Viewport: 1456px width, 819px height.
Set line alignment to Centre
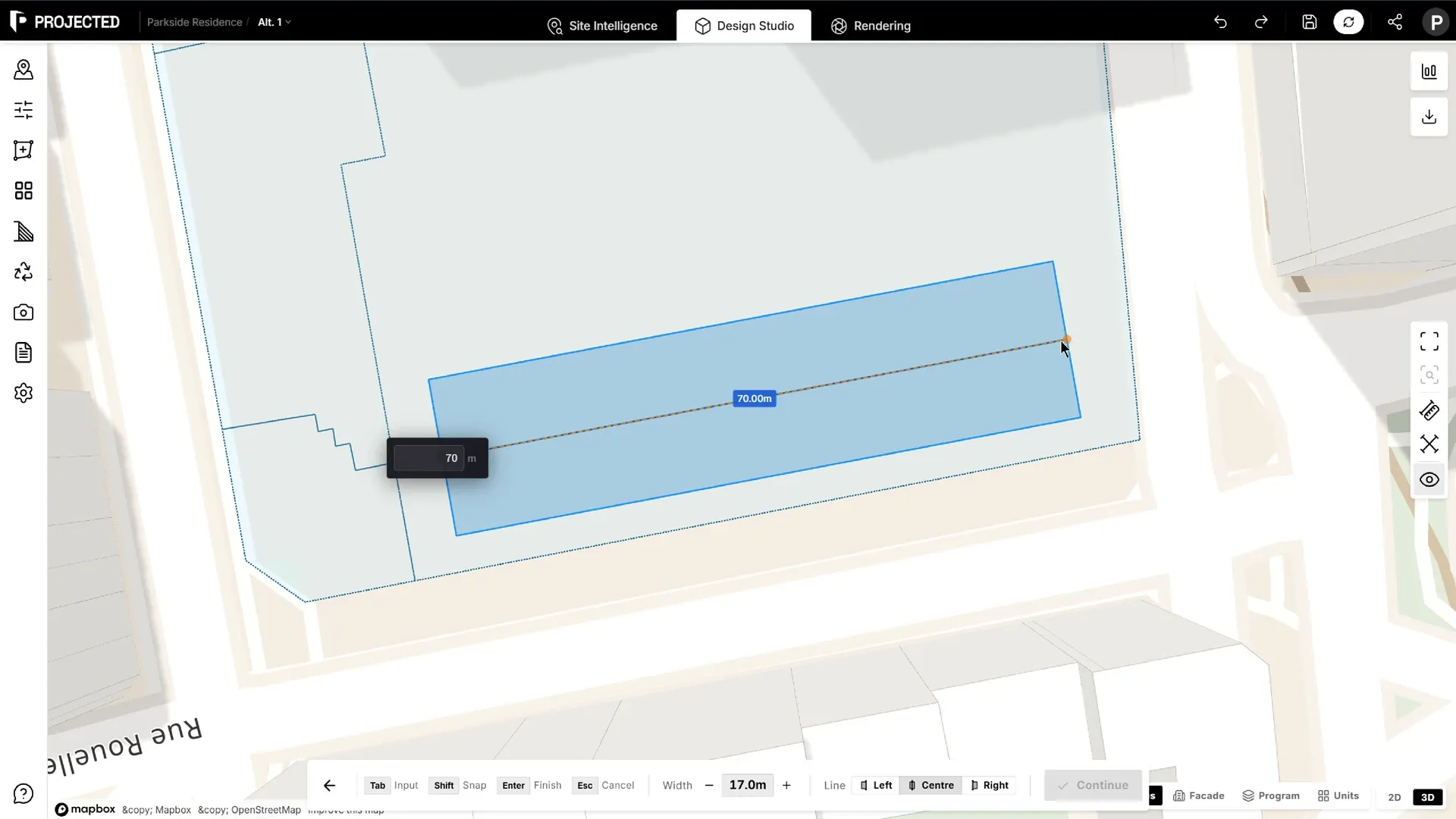click(930, 785)
